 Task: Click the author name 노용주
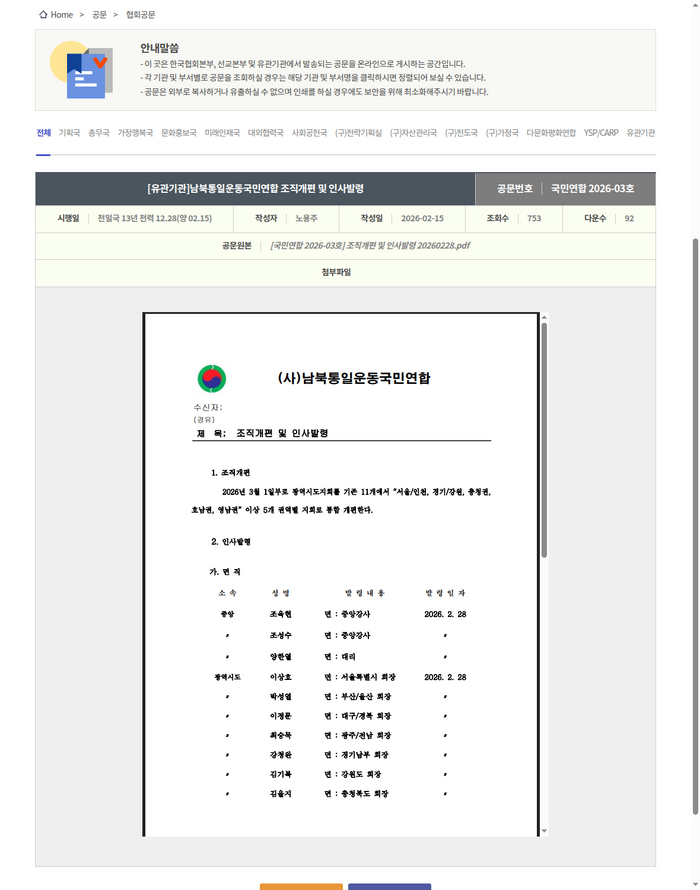tap(307, 219)
